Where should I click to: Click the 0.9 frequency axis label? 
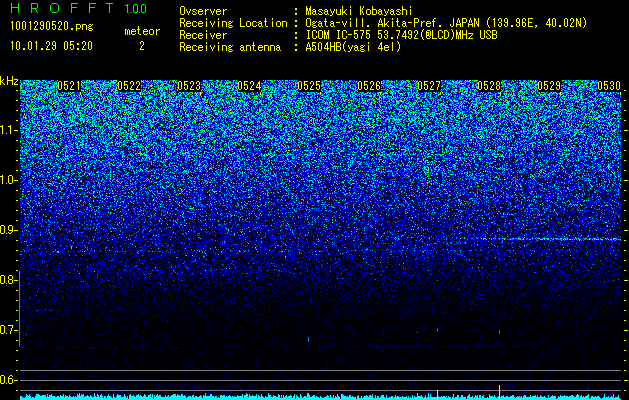[x=9, y=230]
